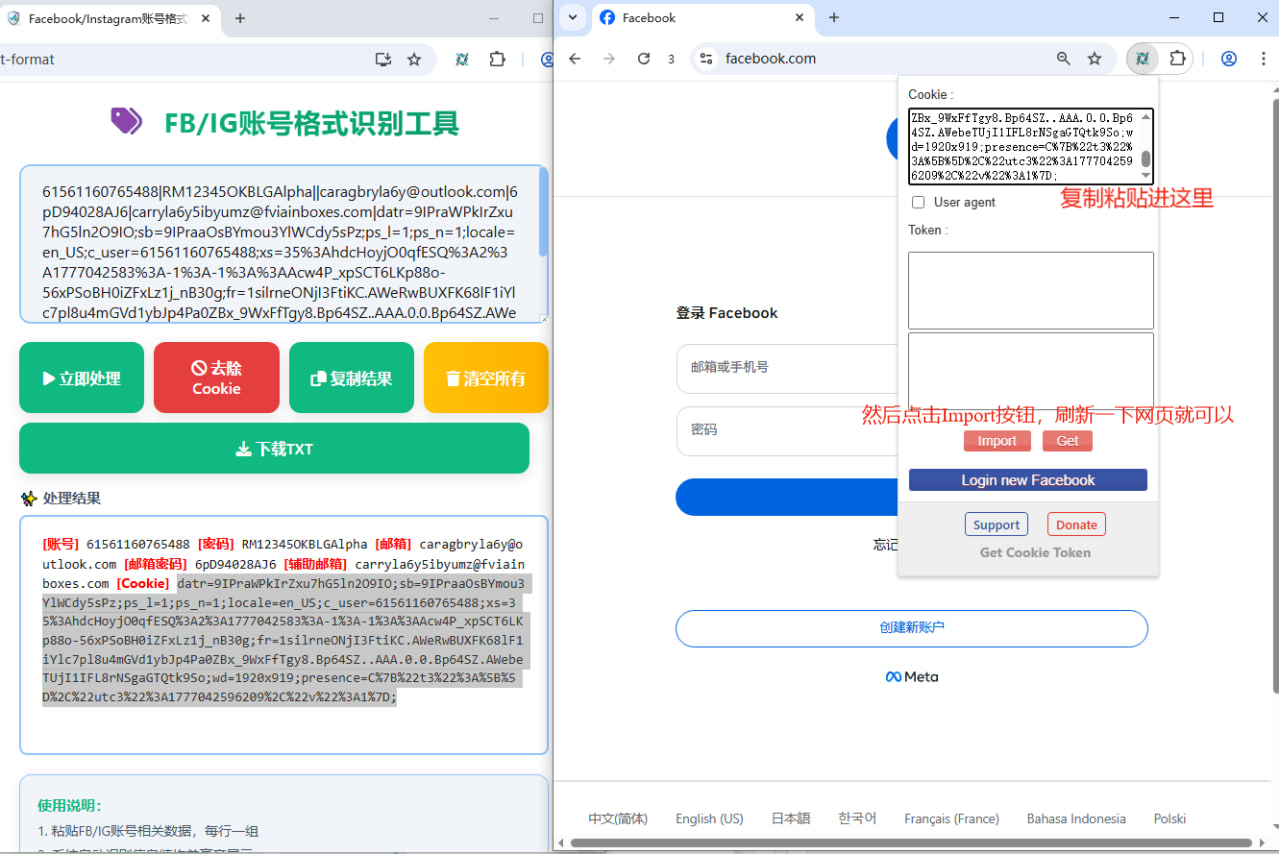Bookmark facebook.com with the star icon
Screen dimensions: 1279x854
click(1095, 59)
